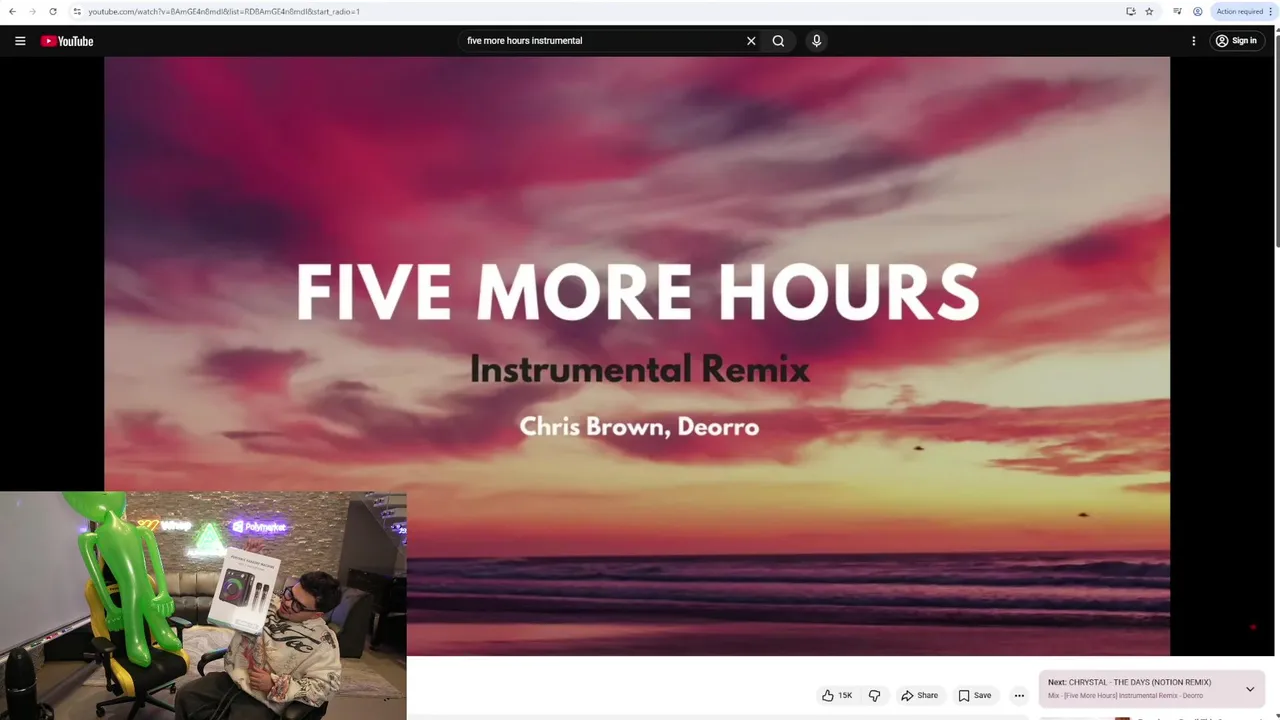Pause the Five More Hours video player
This screenshot has height=720, width=1280.
[637, 355]
